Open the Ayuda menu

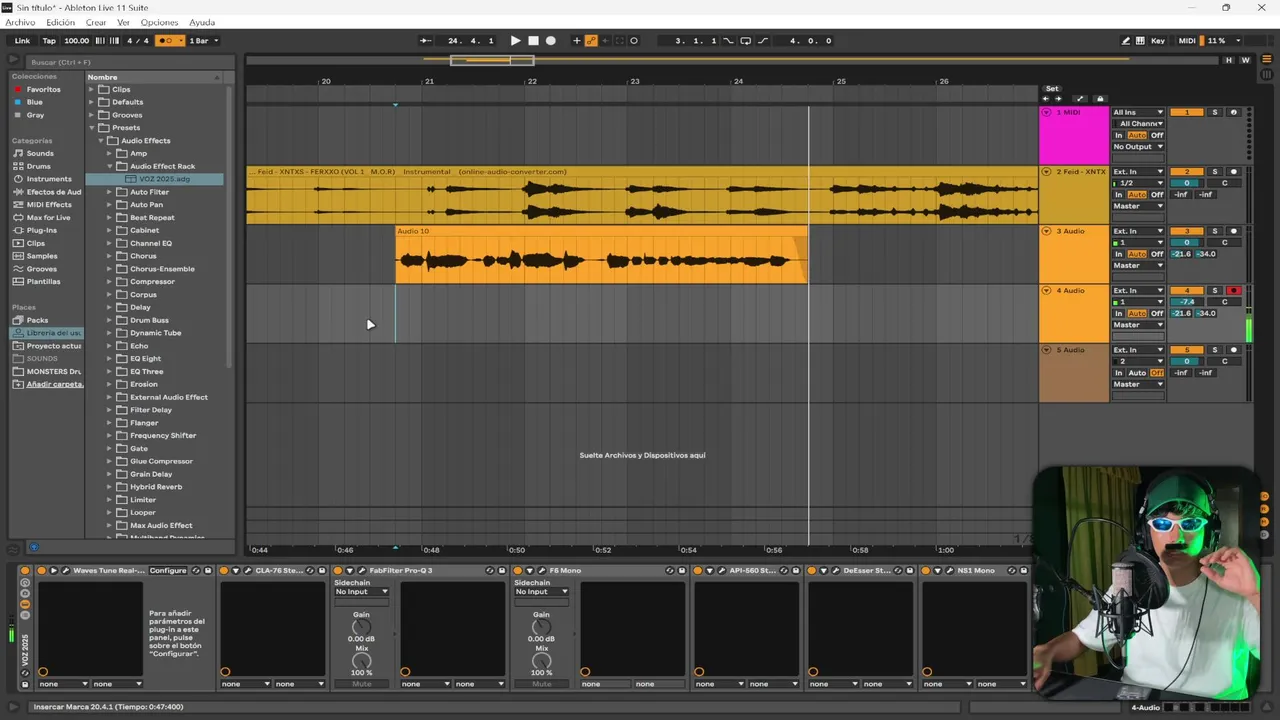click(x=202, y=22)
